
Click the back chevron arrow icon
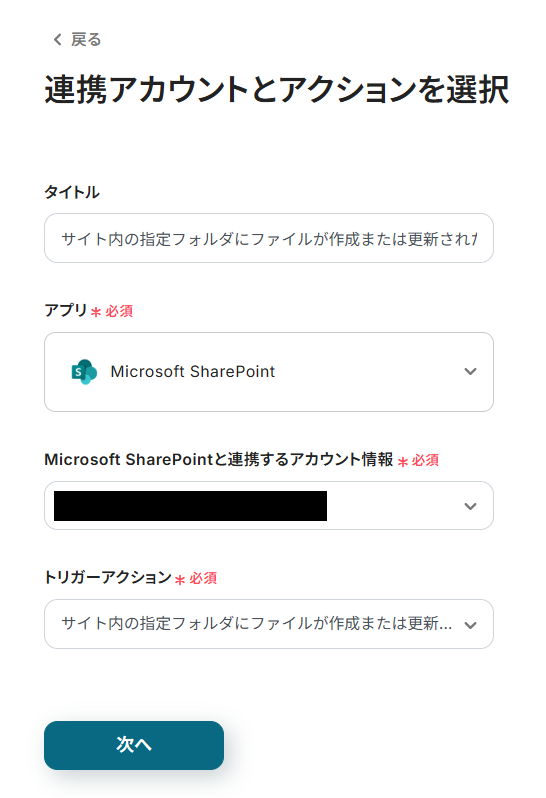point(58,39)
